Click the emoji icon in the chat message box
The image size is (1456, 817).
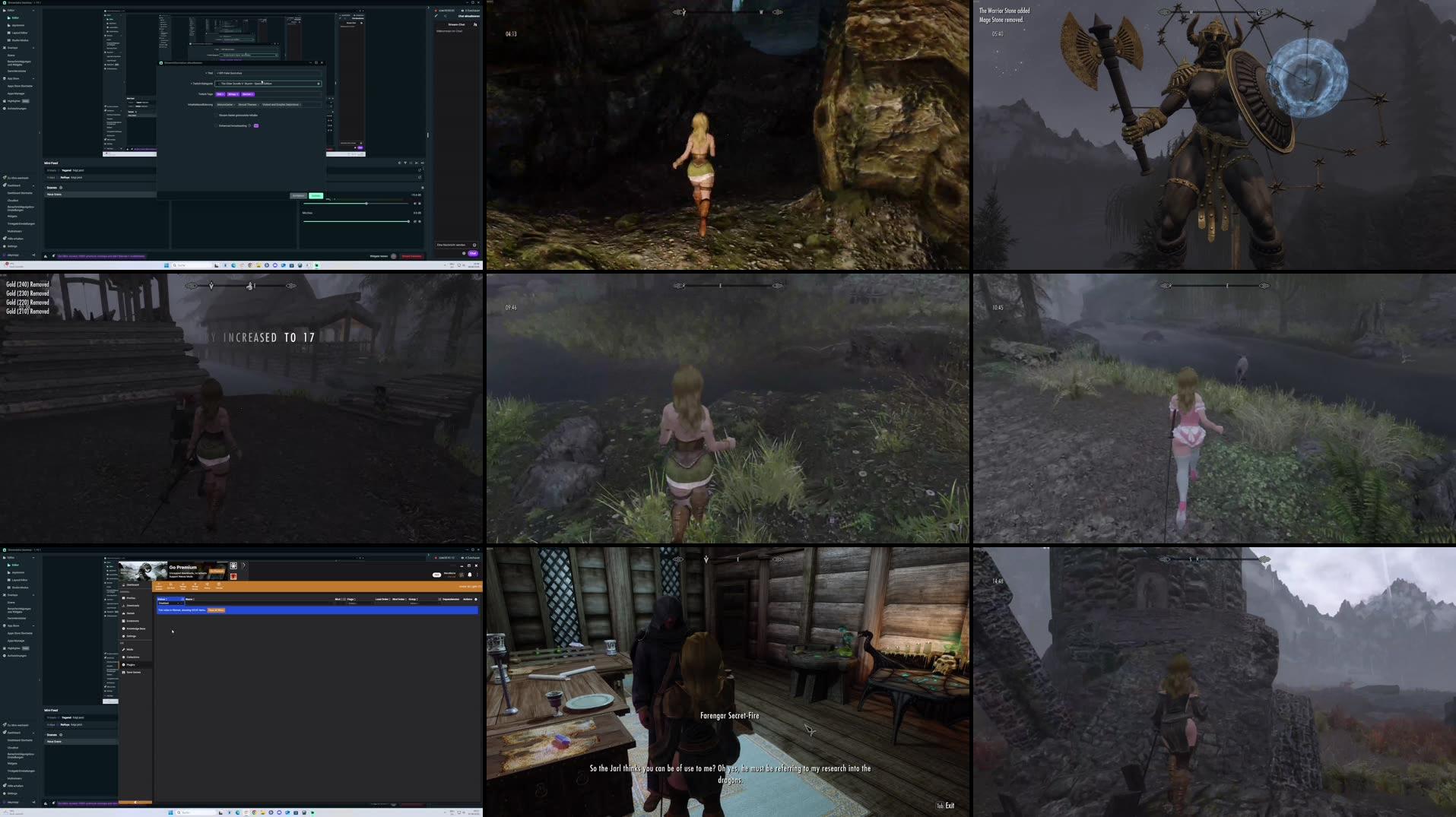pos(474,245)
